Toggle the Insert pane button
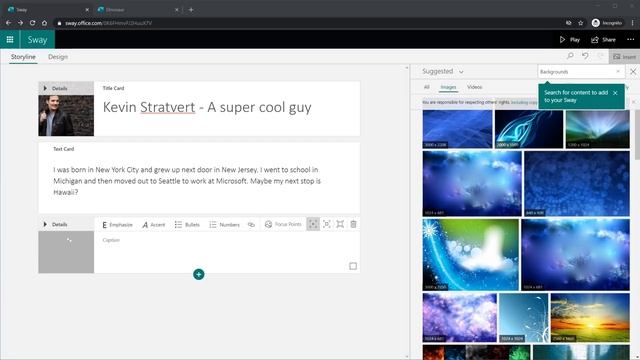Viewport: 640px width, 360px height. click(x=624, y=57)
